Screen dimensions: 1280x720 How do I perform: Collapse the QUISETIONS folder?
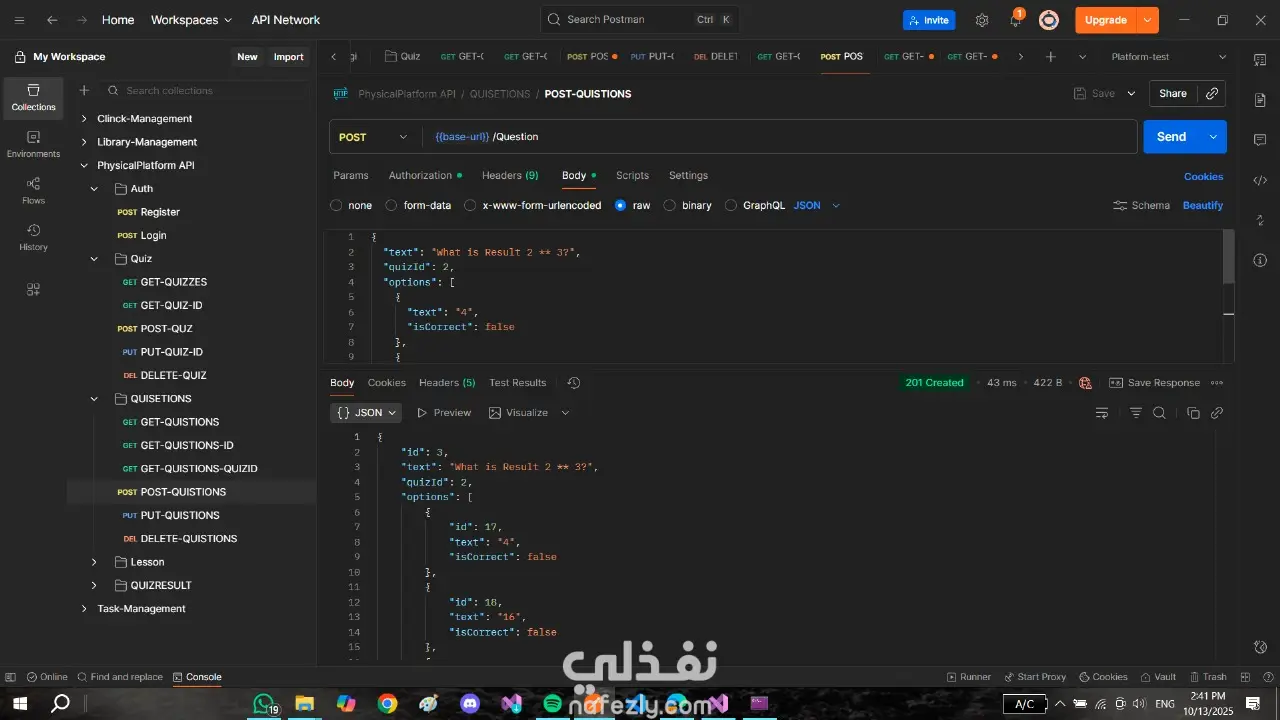coord(94,399)
